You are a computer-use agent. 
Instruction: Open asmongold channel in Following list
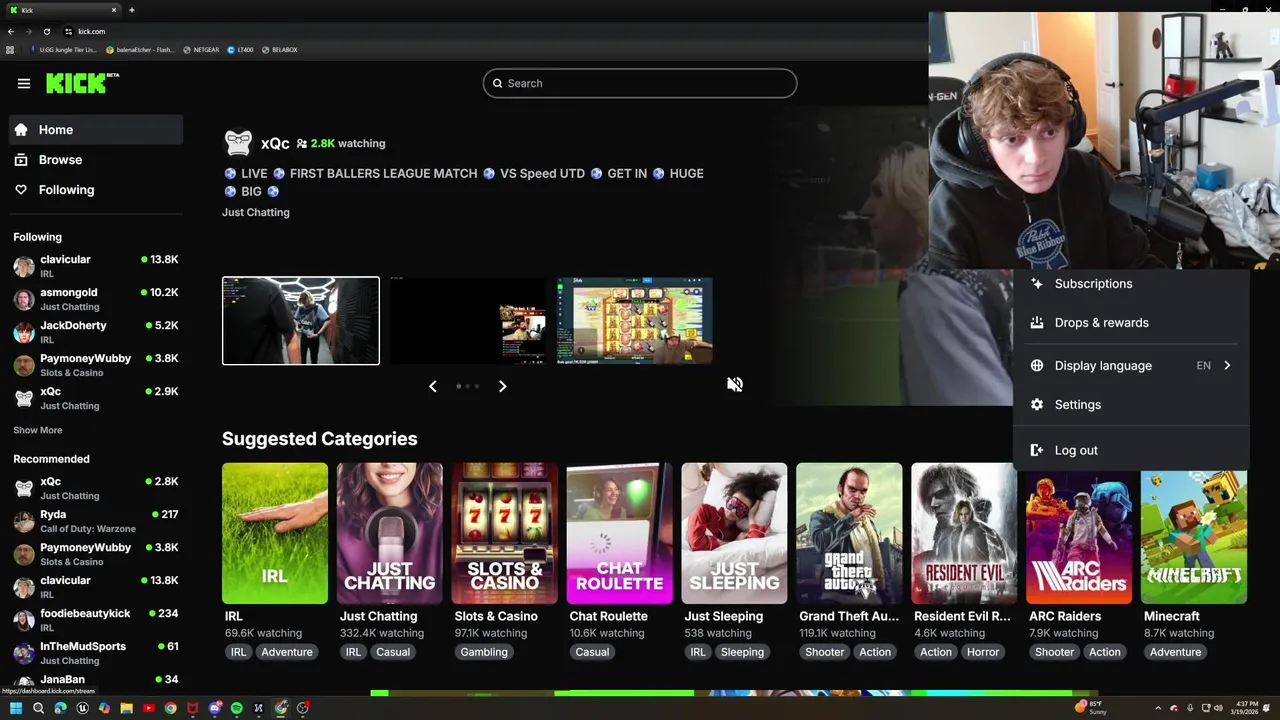96,299
